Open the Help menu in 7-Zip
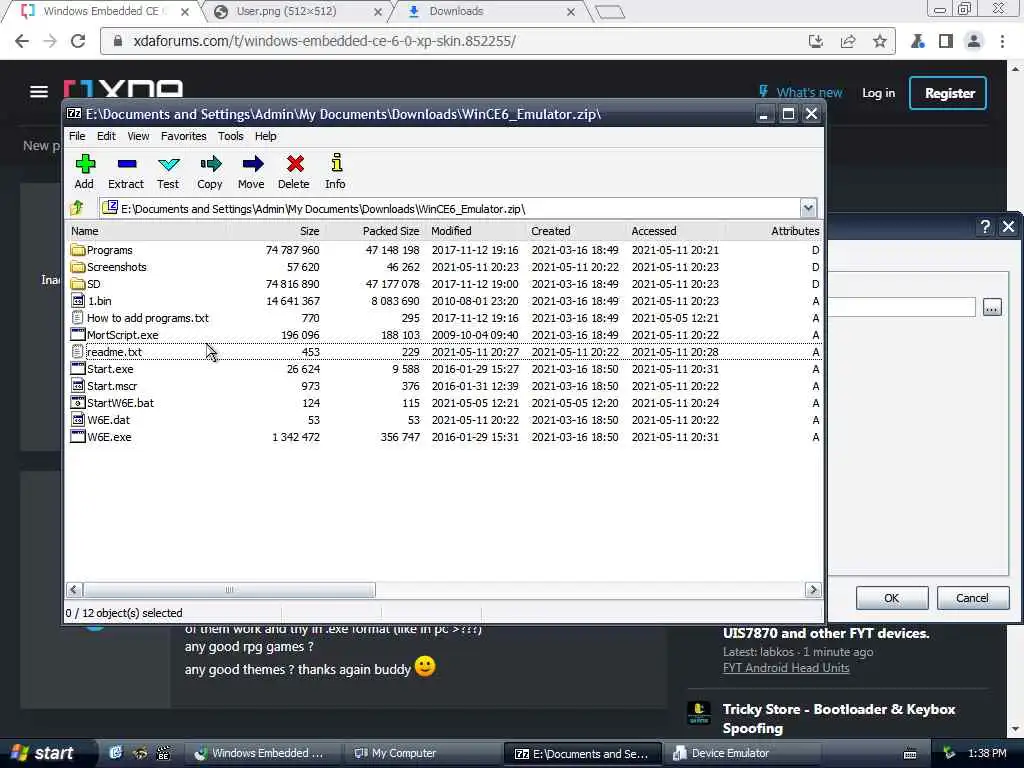The height and width of the screenshot is (768, 1024). click(265, 136)
